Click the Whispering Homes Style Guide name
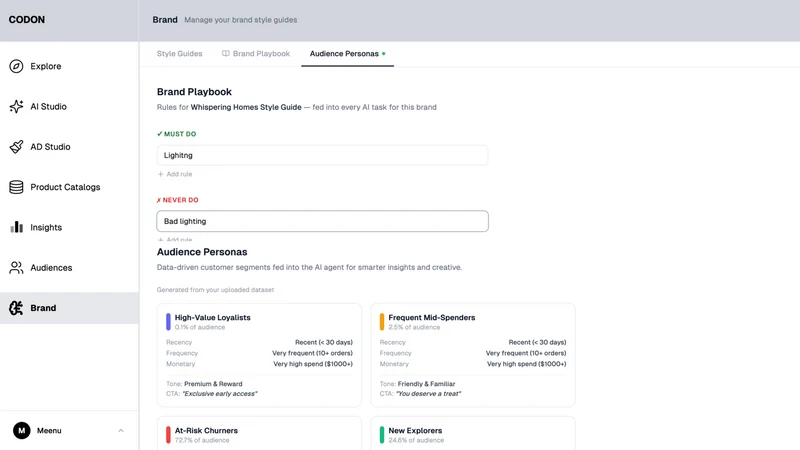Screen dimensions: 800x450 tap(246, 107)
